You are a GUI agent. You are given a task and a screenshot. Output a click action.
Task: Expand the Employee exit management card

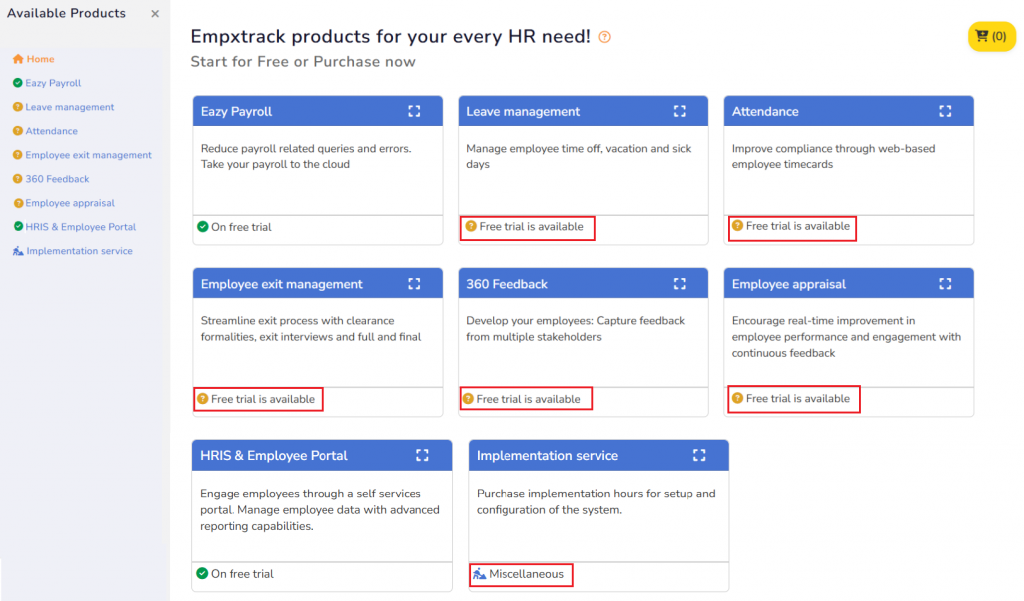tap(414, 284)
